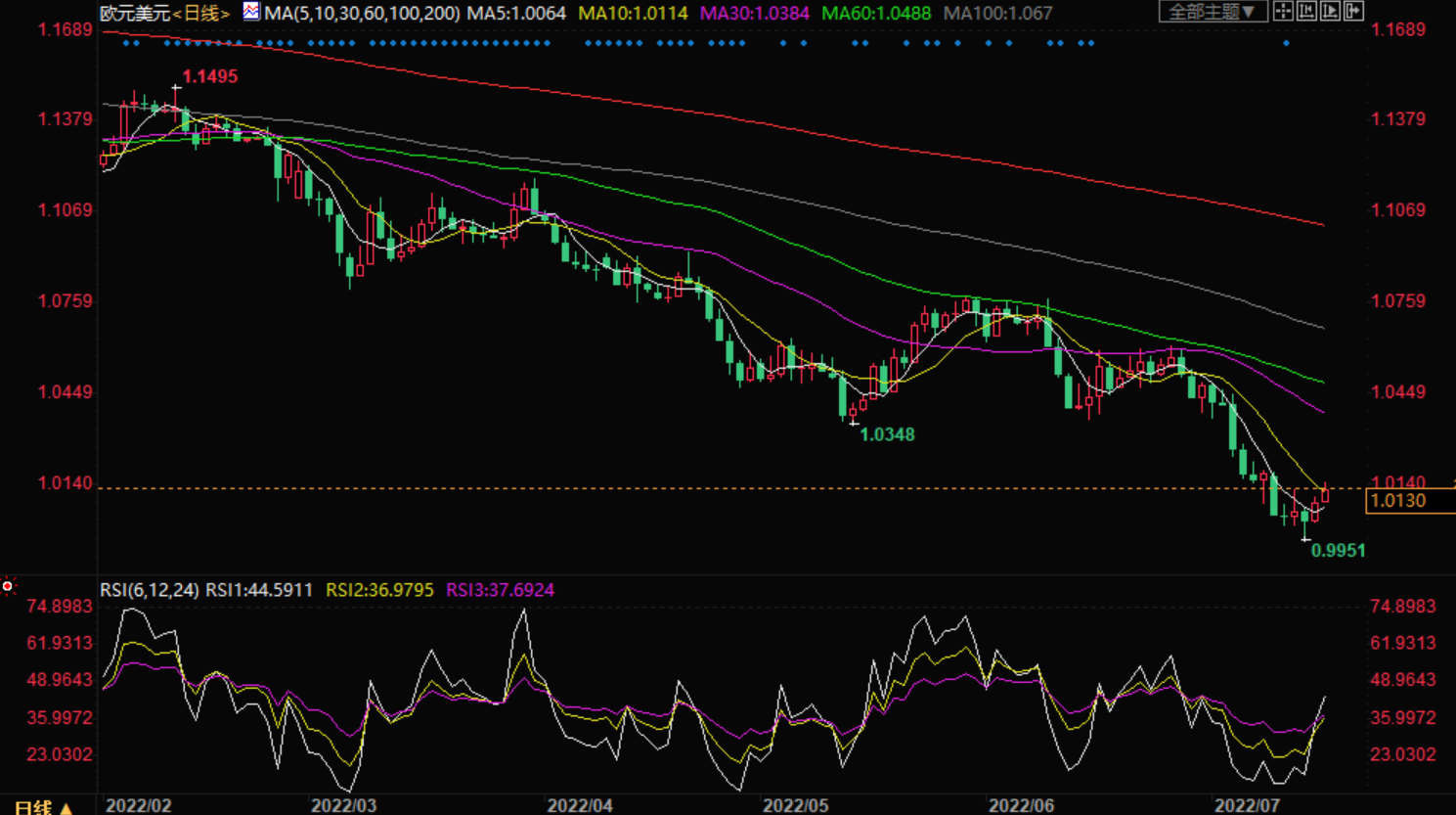Image resolution: width=1456 pixels, height=815 pixels.
Task: Click the 2022/05 date on time axis
Action: point(795,805)
